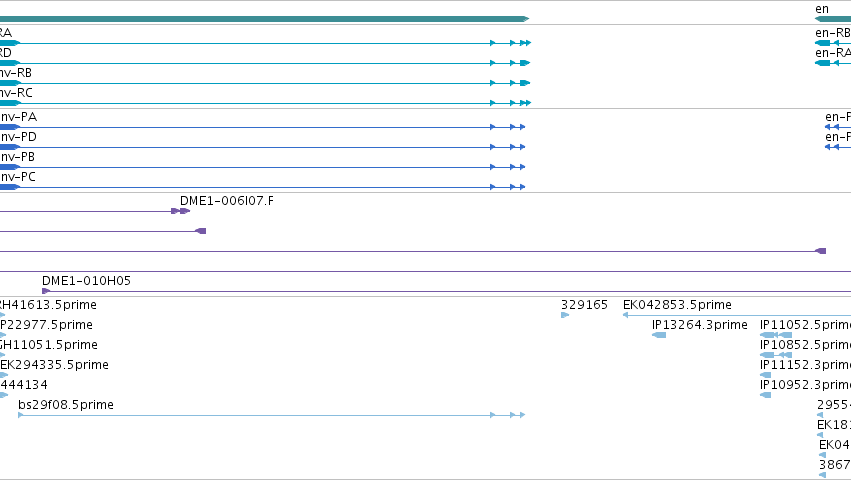Image resolution: width=851 pixels, height=480 pixels.
Task: Click the 329165 feature label
Action: click(x=585, y=305)
